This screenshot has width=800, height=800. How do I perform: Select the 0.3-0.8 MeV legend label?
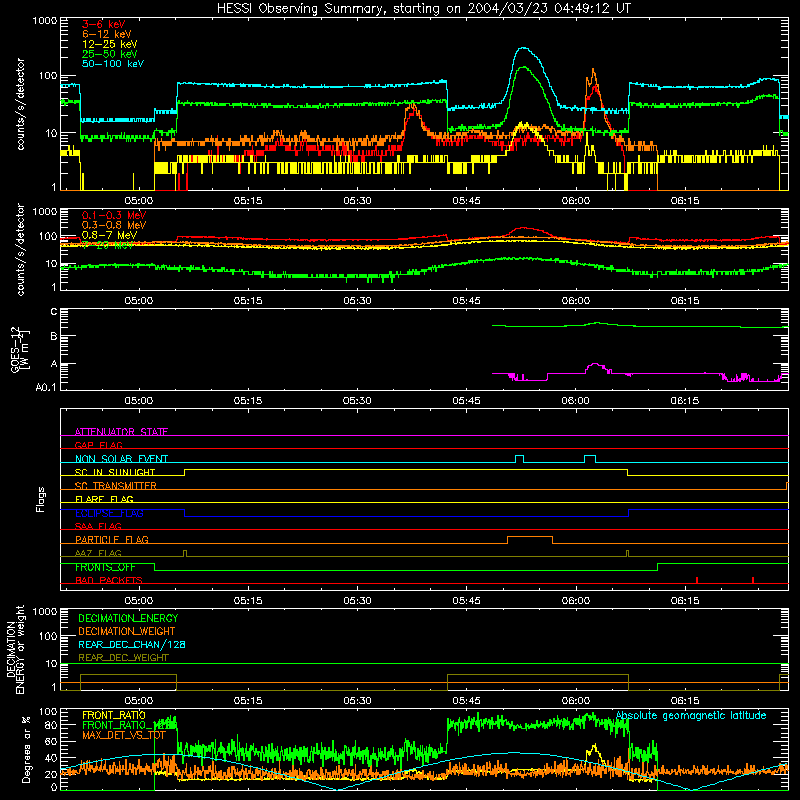pyautogui.click(x=114, y=225)
